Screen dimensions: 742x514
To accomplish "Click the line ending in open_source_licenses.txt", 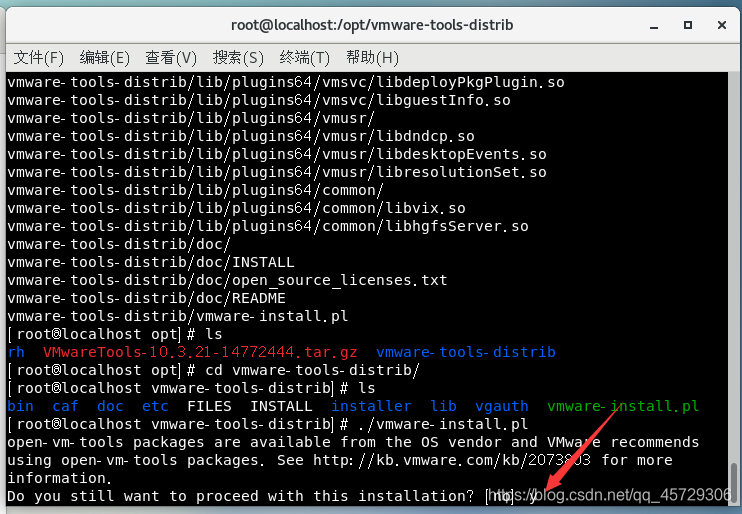I will 227,280.
